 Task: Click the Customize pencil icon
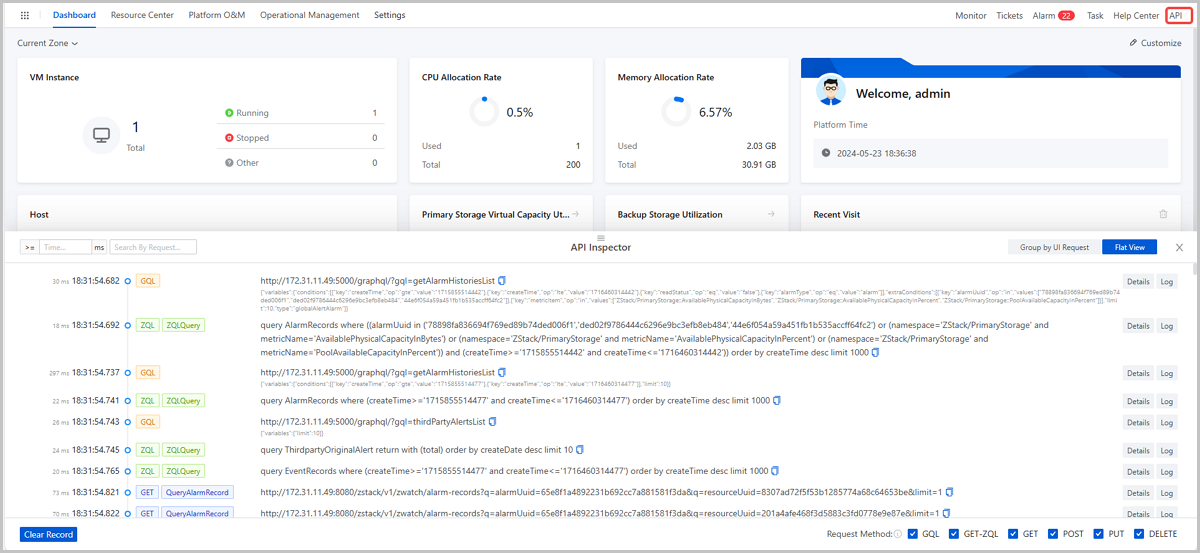coord(1133,43)
